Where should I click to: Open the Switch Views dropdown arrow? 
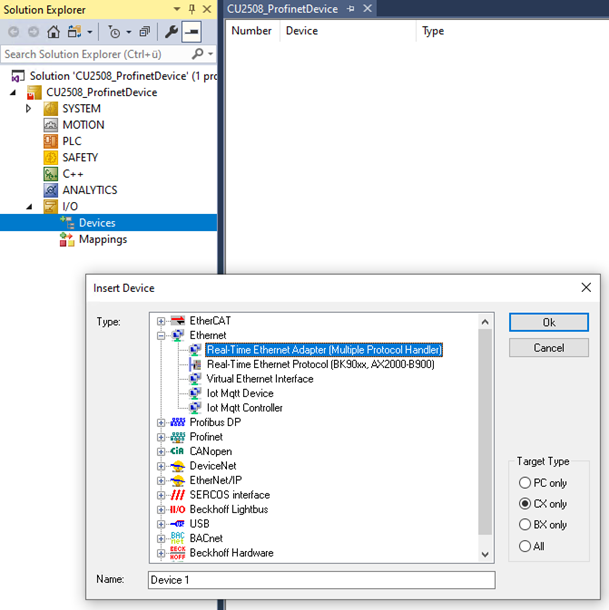pos(90,32)
